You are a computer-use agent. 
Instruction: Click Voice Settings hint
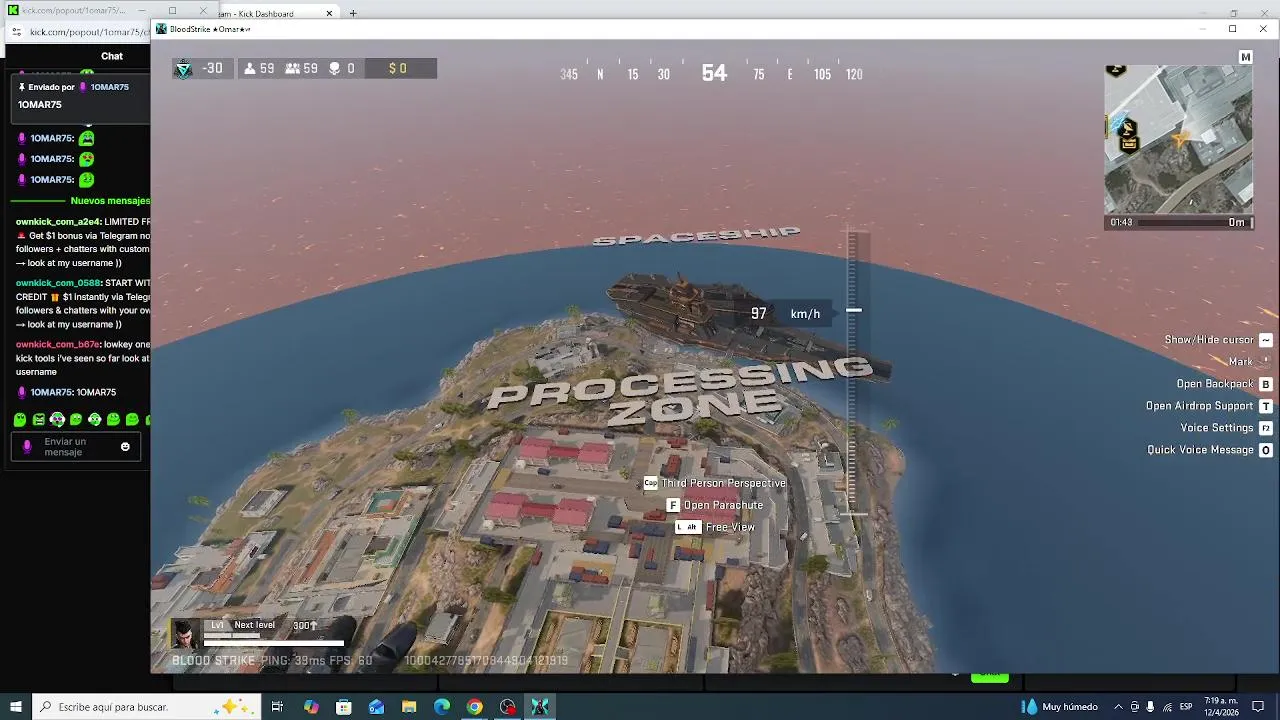(x=1226, y=428)
